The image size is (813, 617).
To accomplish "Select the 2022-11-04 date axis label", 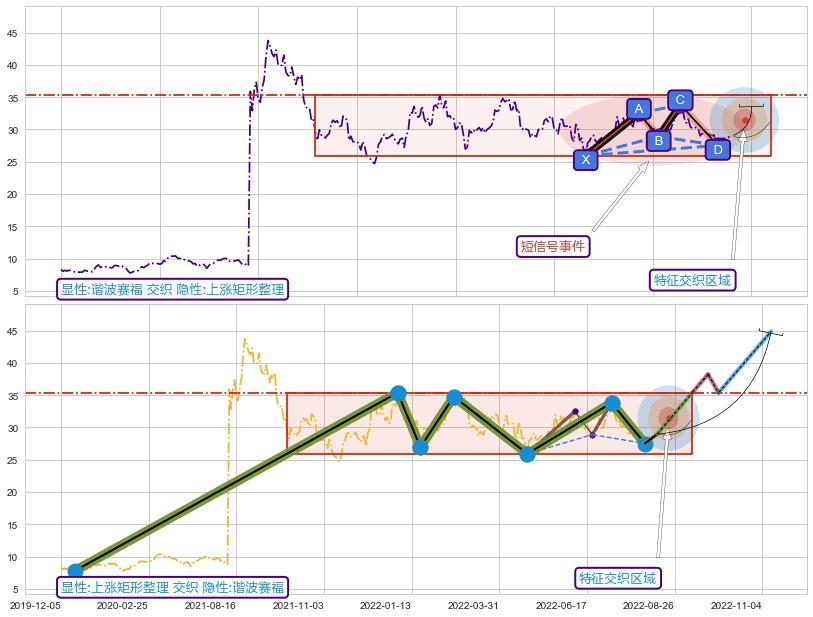I will point(735,605).
